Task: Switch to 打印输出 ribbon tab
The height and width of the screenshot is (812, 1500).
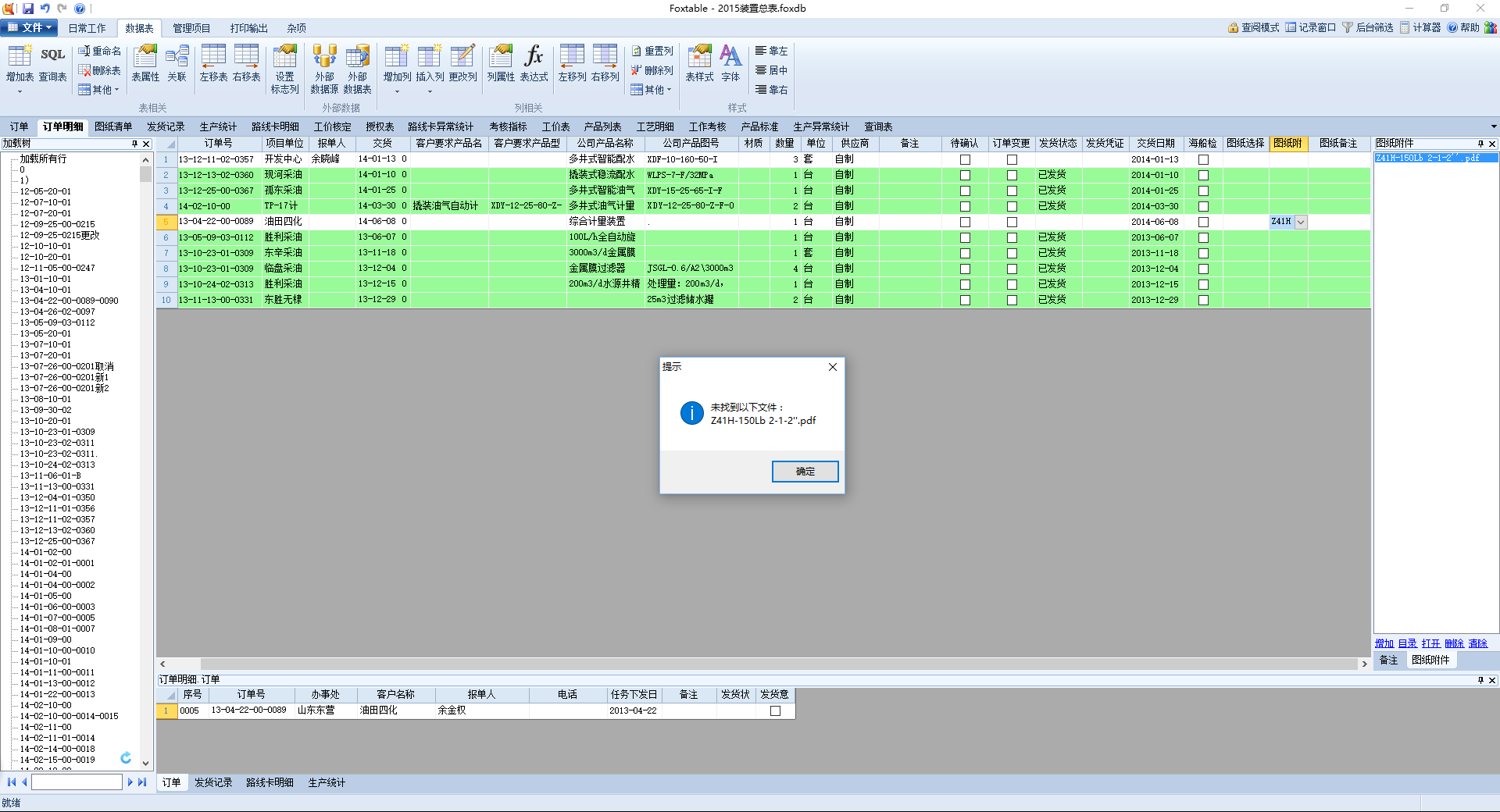Action: coord(249,28)
